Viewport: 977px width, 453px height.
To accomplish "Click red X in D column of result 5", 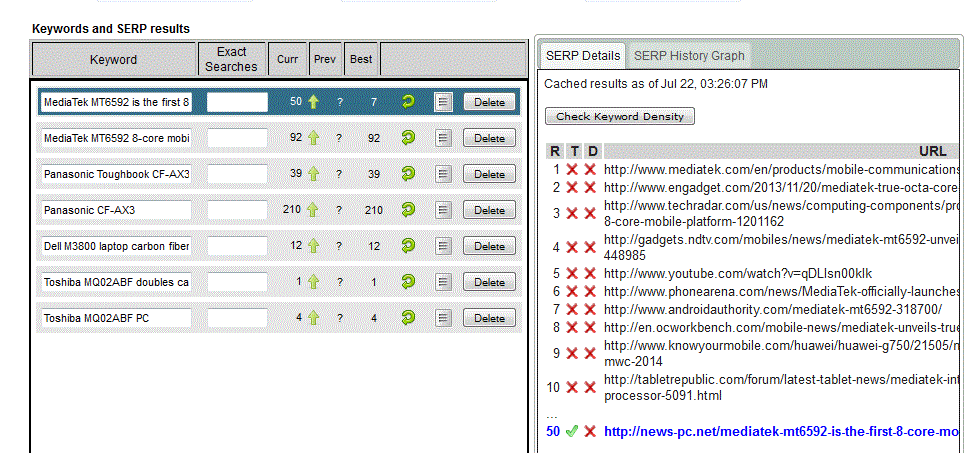I will 590,274.
